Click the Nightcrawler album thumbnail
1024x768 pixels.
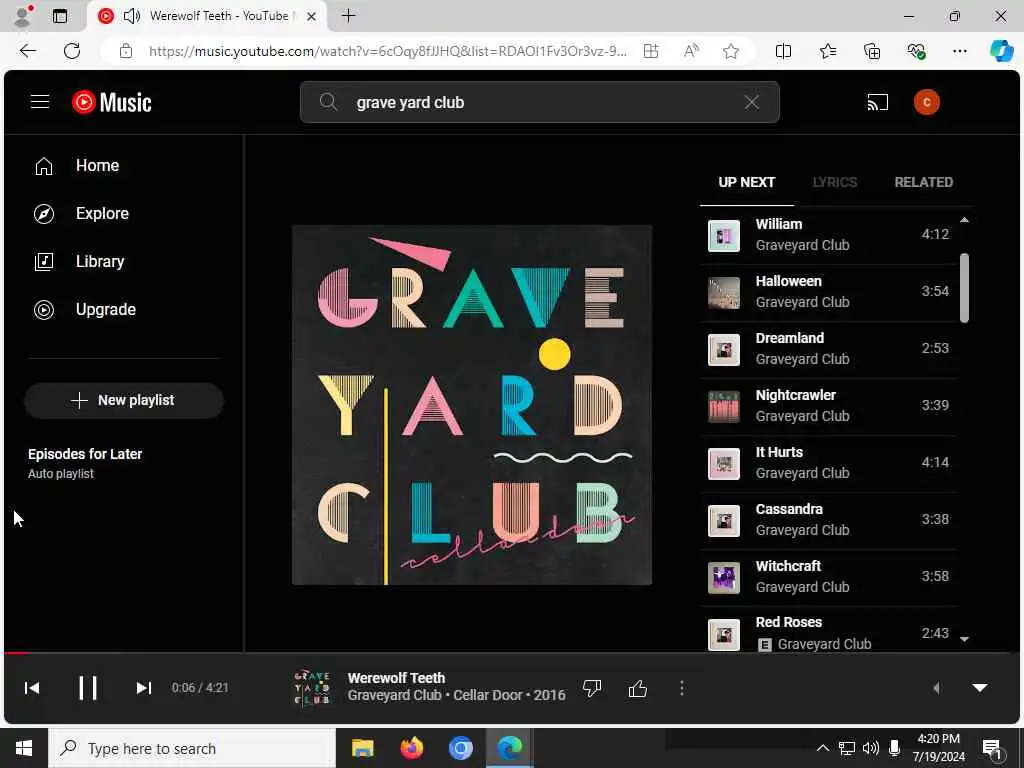pyautogui.click(x=724, y=406)
